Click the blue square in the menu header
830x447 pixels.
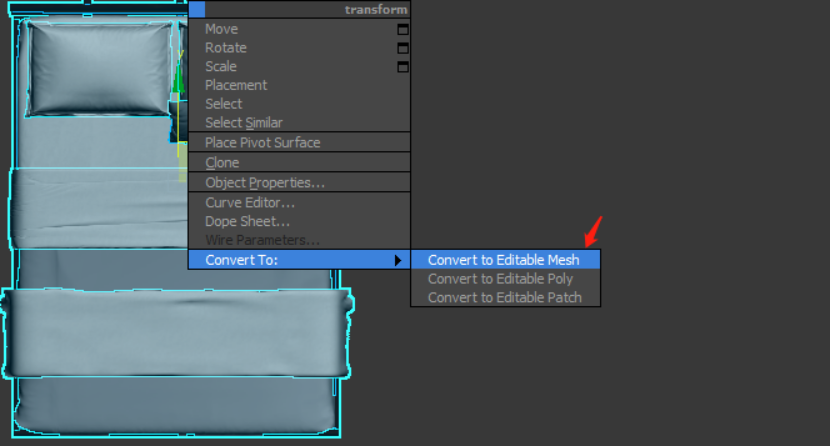pyautogui.click(x=197, y=9)
